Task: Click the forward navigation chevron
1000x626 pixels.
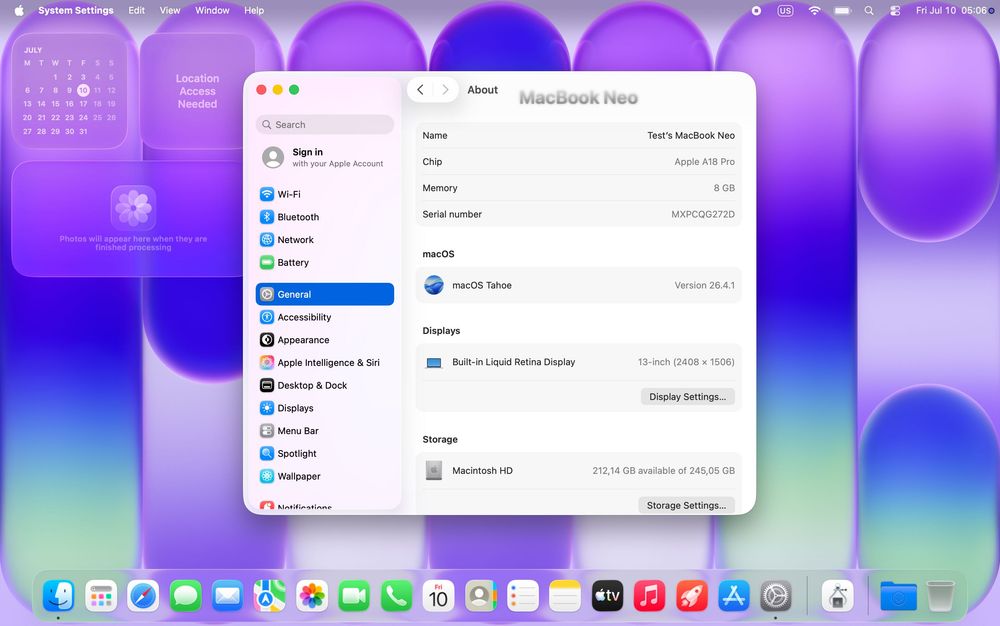Action: point(445,90)
